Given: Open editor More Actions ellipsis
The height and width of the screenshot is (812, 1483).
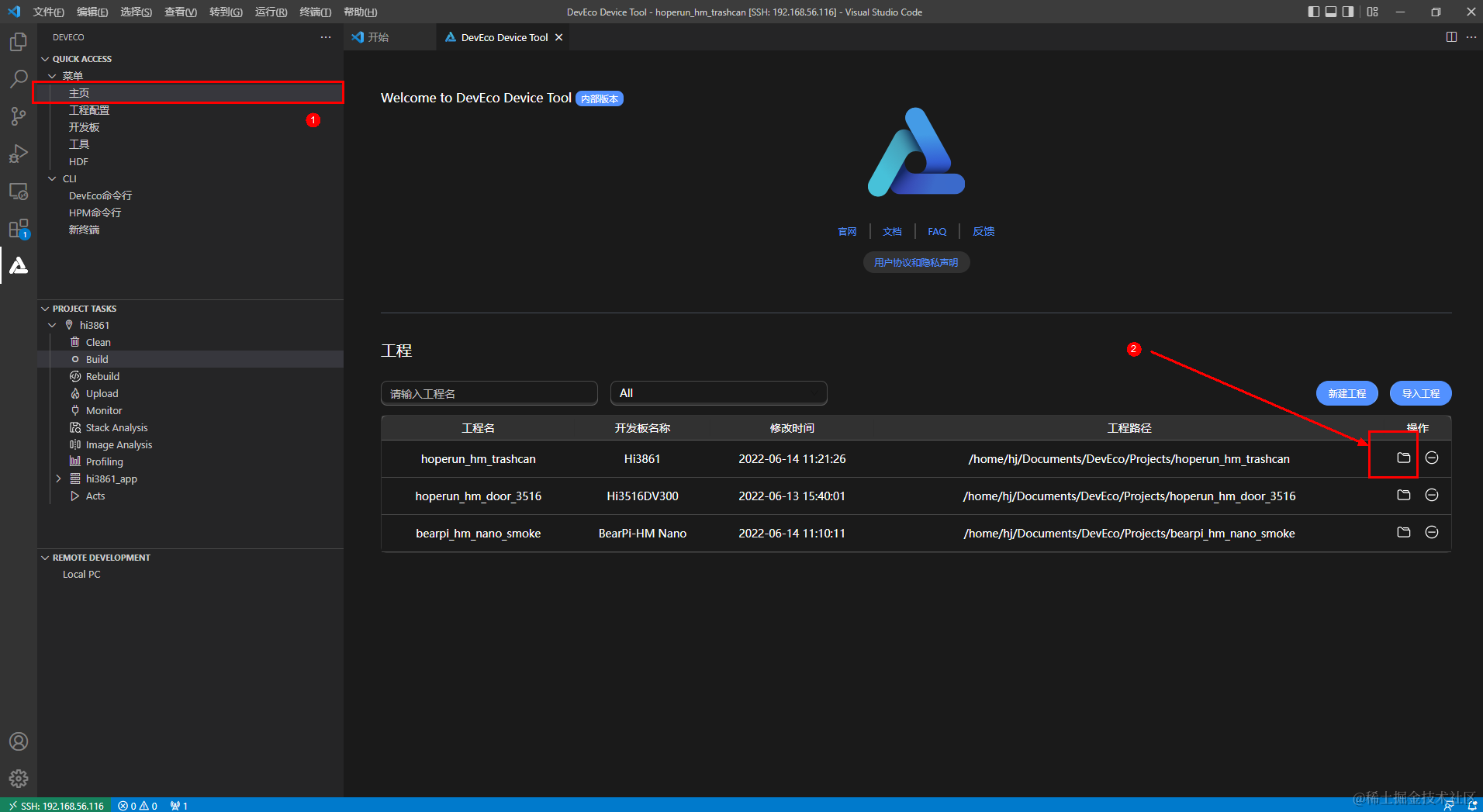Looking at the screenshot, I should point(1471,37).
